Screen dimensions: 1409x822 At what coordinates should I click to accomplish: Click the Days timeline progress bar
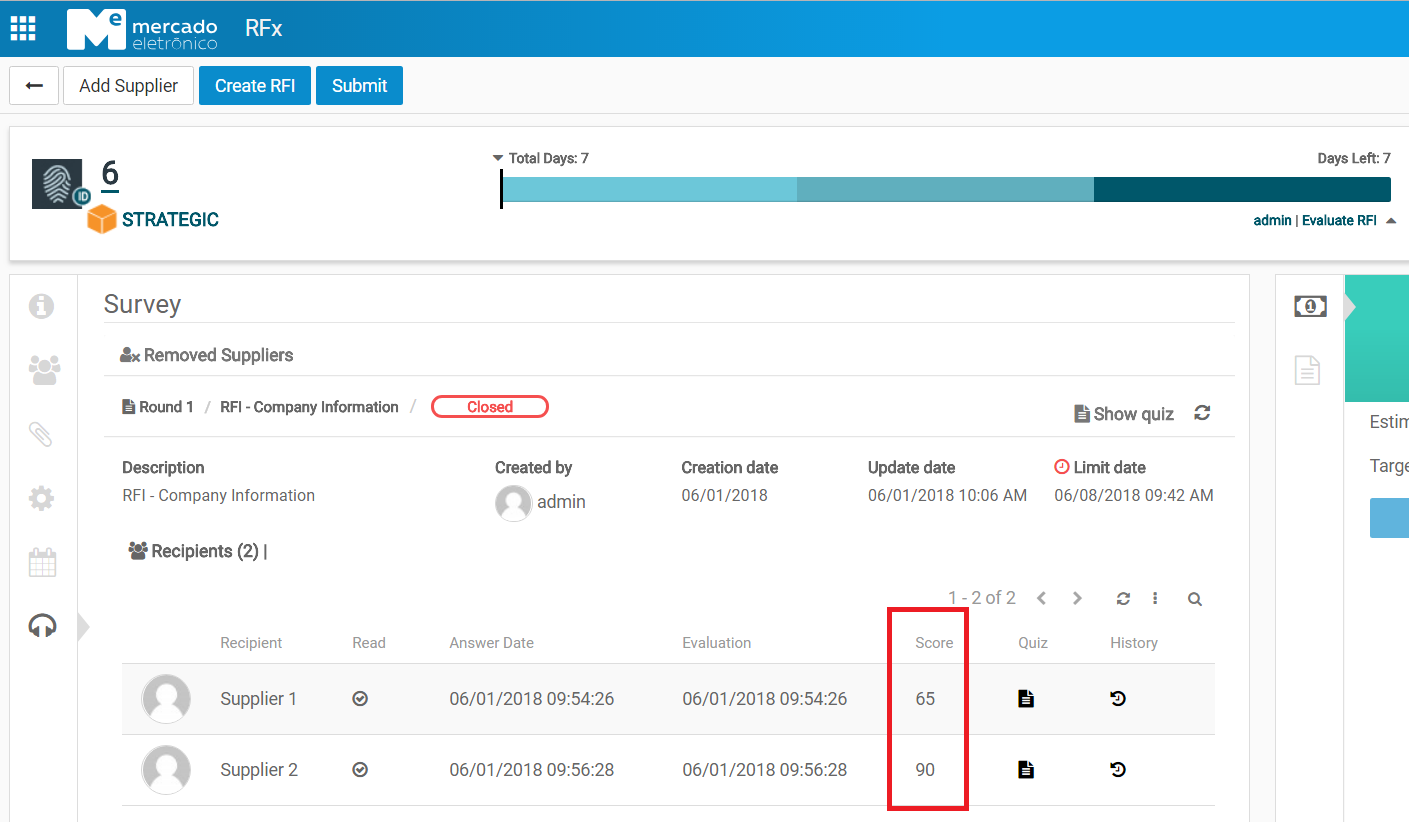coord(945,189)
